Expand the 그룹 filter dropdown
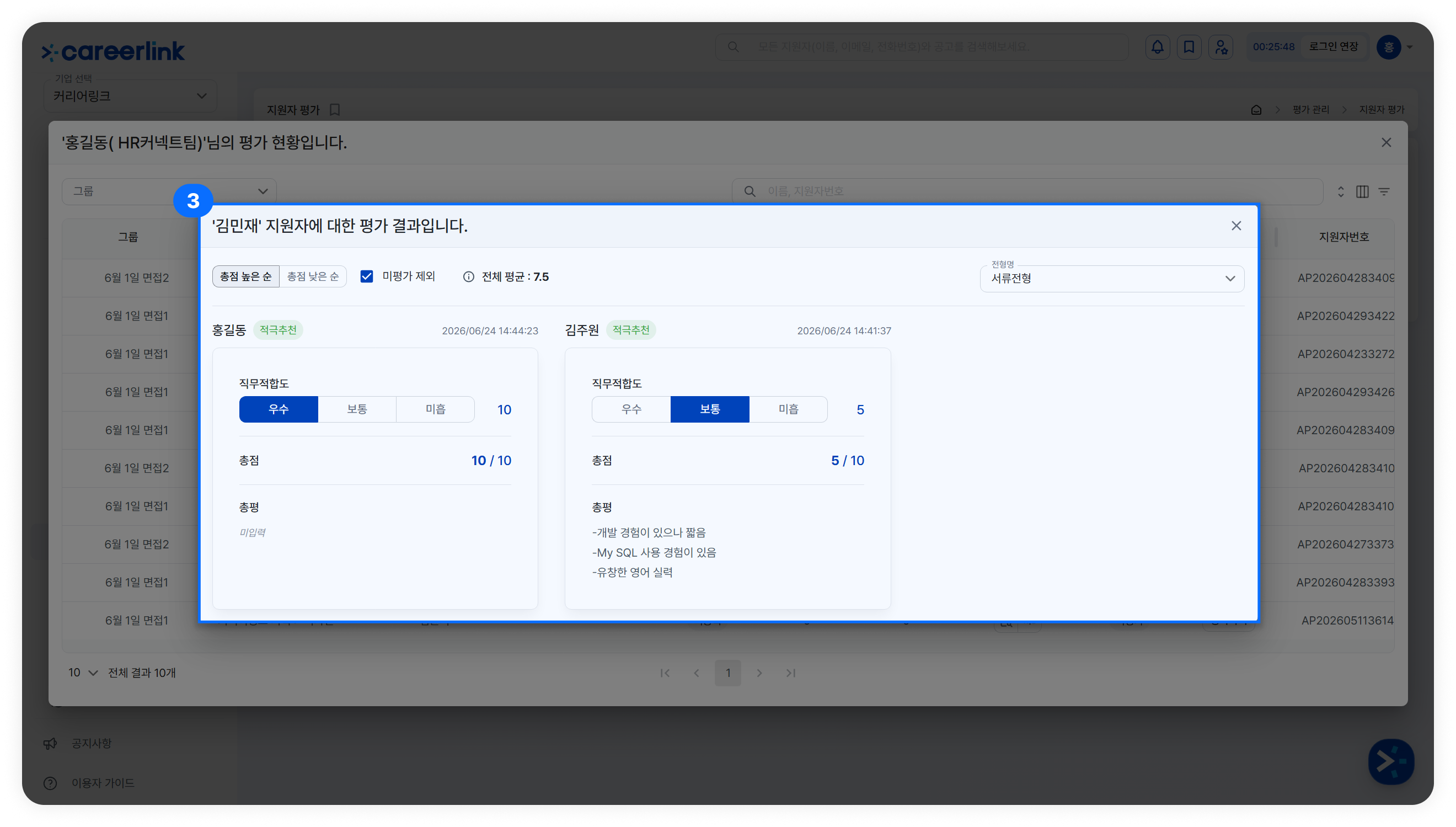 pyautogui.click(x=169, y=191)
